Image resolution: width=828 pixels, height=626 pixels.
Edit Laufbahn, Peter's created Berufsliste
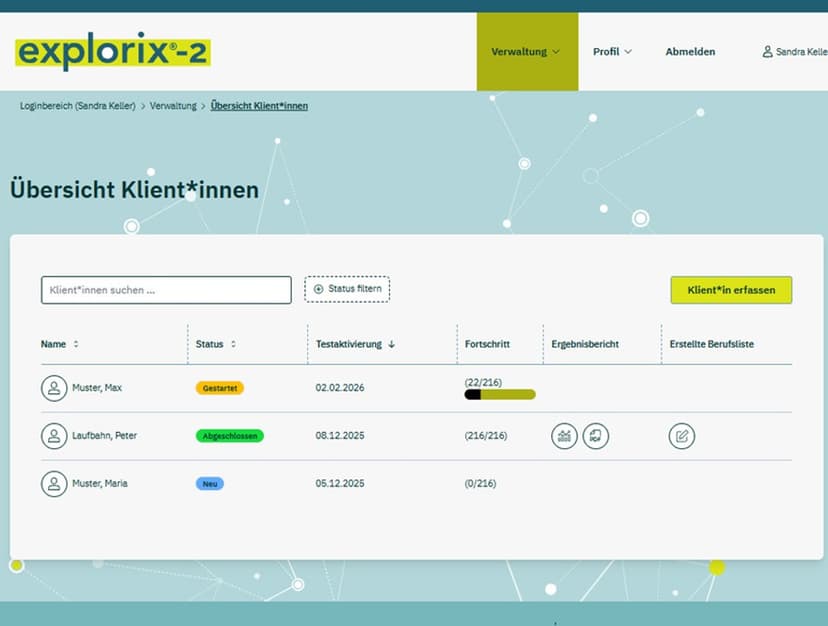tap(681, 436)
